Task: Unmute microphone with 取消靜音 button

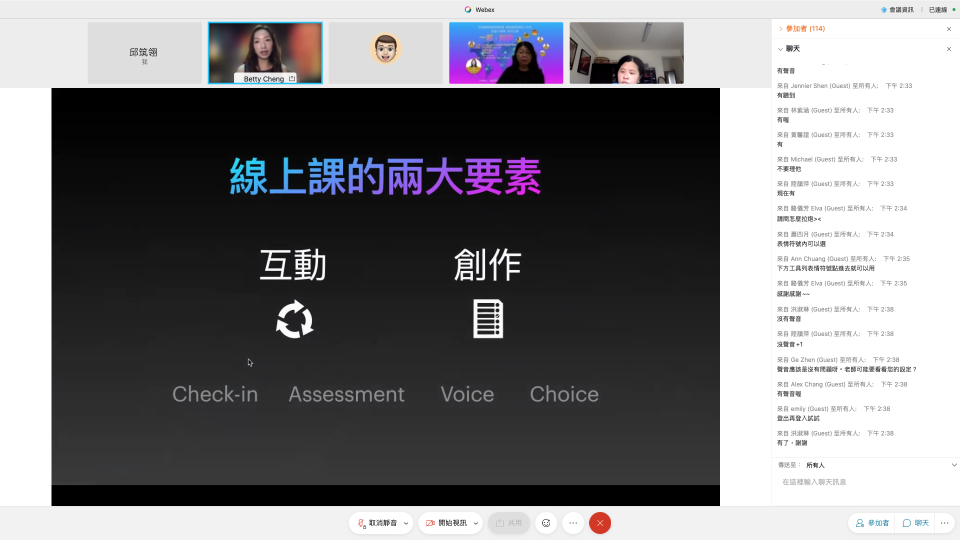Action: coord(376,523)
